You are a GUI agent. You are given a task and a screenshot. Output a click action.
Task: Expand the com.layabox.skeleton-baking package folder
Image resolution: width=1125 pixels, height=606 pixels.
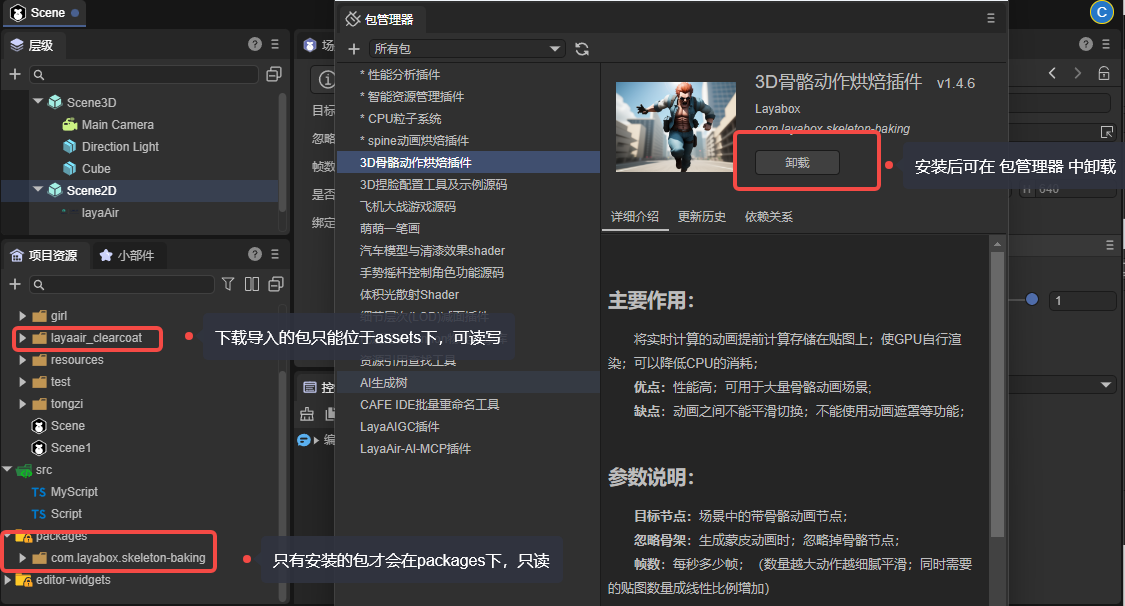(x=23, y=558)
